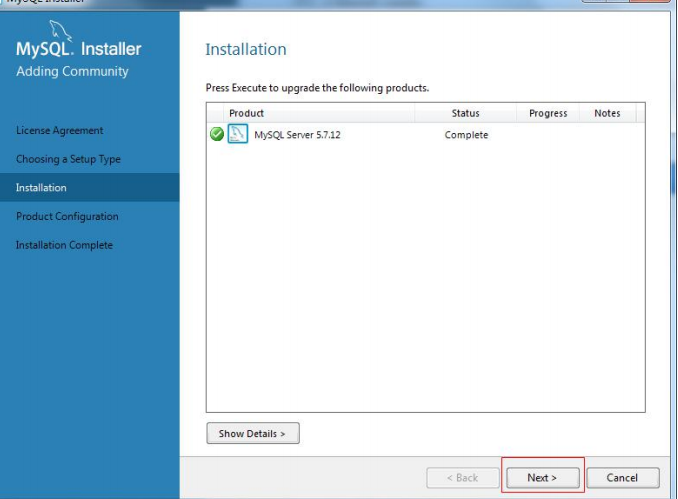The image size is (678, 499).
Task: Select the MySQL Server 5.7.12 row text
Action: pos(297,135)
